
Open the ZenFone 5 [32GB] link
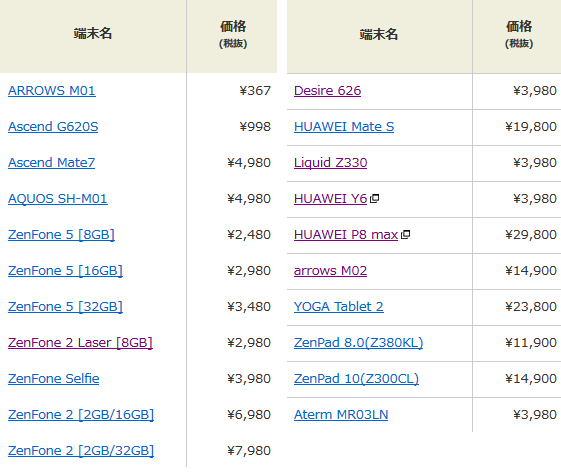click(65, 307)
